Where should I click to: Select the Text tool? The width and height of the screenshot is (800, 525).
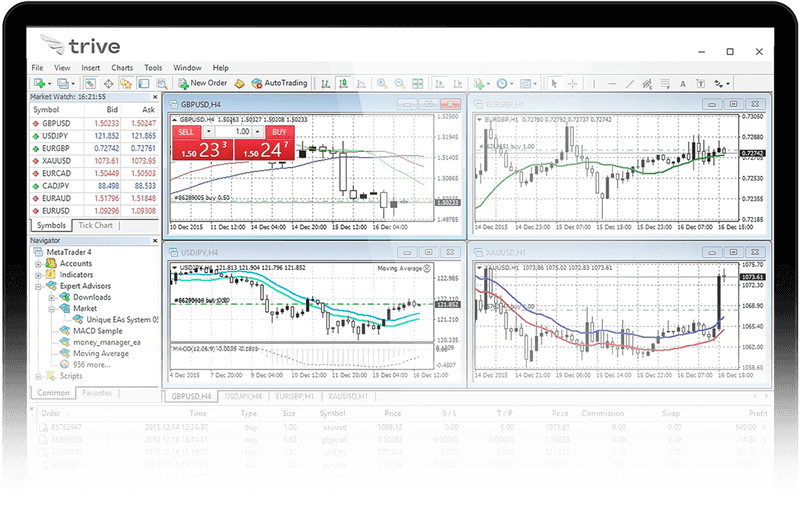coord(683,84)
